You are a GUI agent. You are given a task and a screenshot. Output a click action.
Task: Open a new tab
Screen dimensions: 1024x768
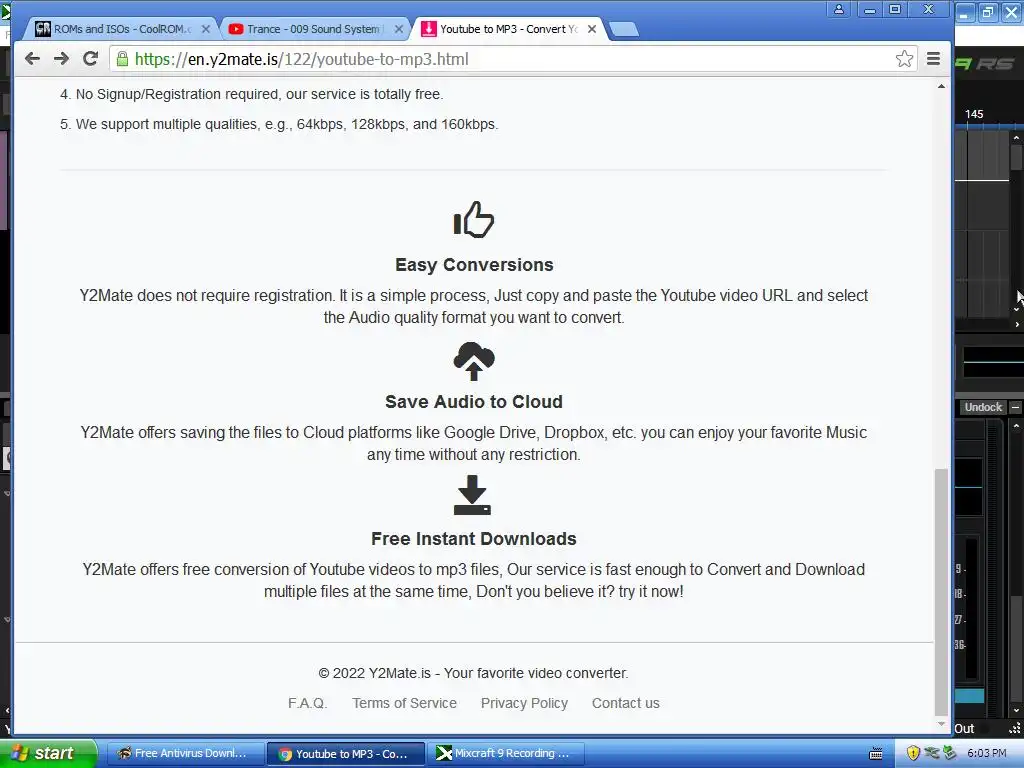click(624, 29)
